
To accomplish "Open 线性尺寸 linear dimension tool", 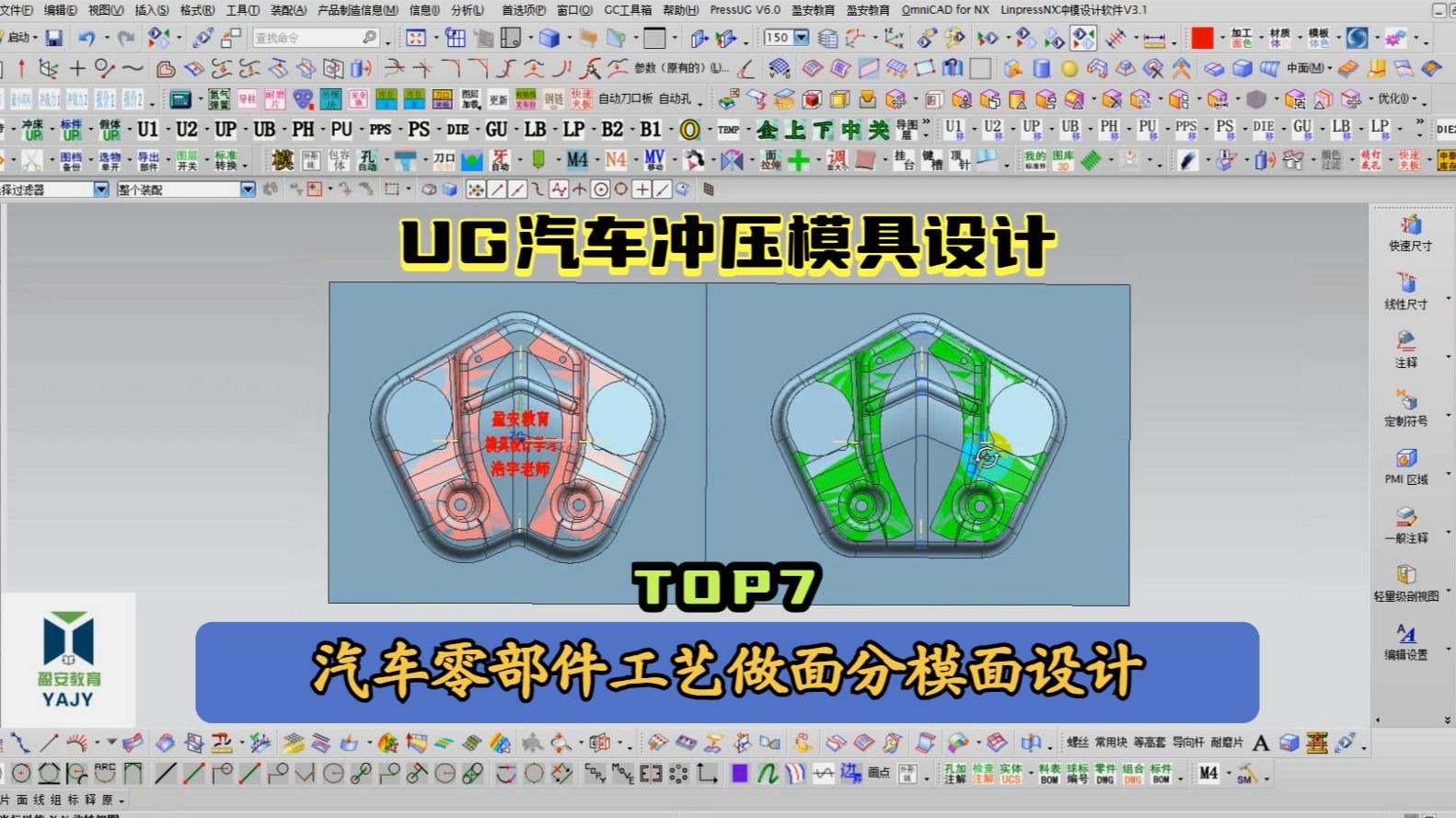I will (x=1405, y=292).
